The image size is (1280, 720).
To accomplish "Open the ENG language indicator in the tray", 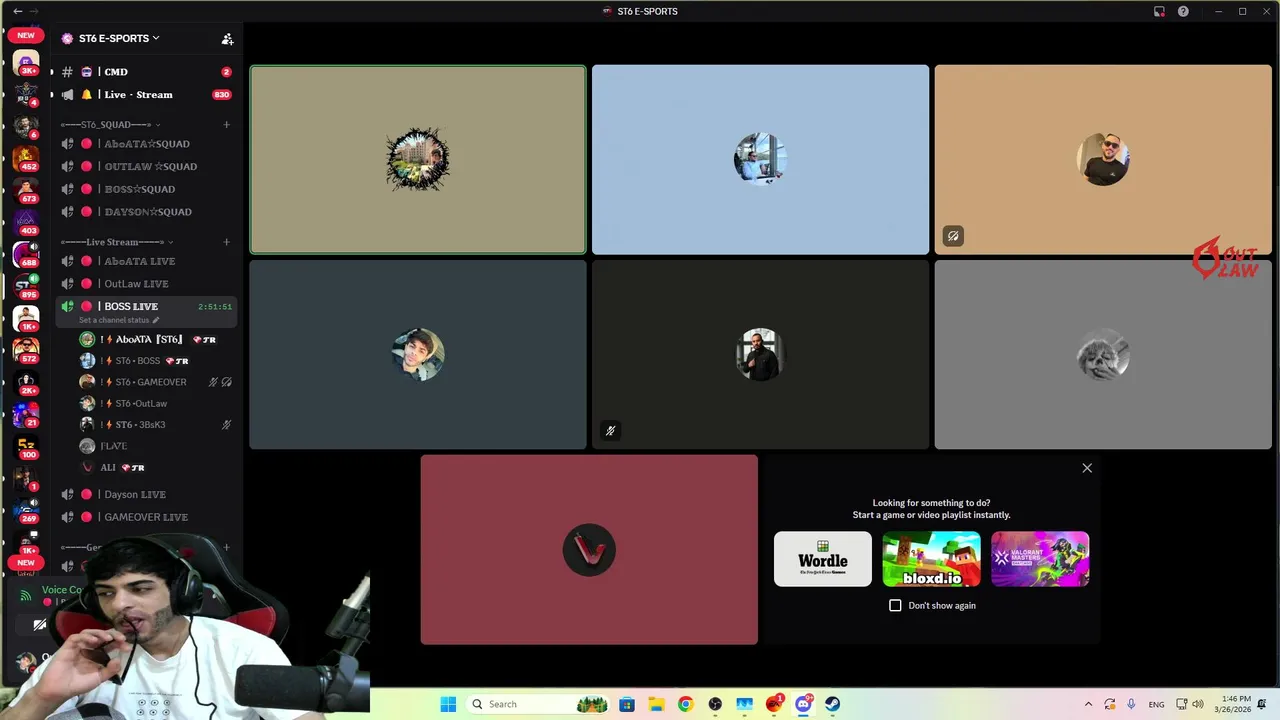I will 1156,704.
